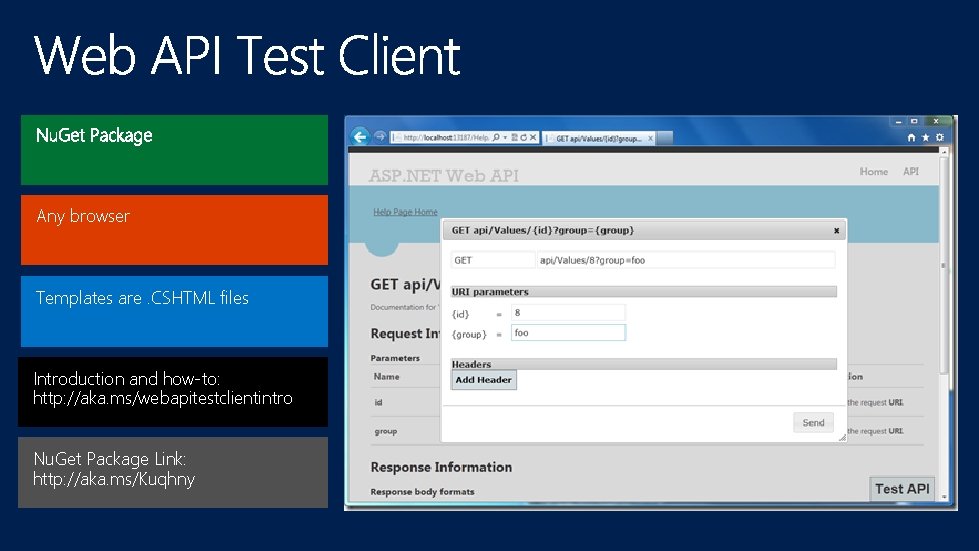Open a new tab with the blank tab button
The height and width of the screenshot is (551, 979).
[665, 138]
